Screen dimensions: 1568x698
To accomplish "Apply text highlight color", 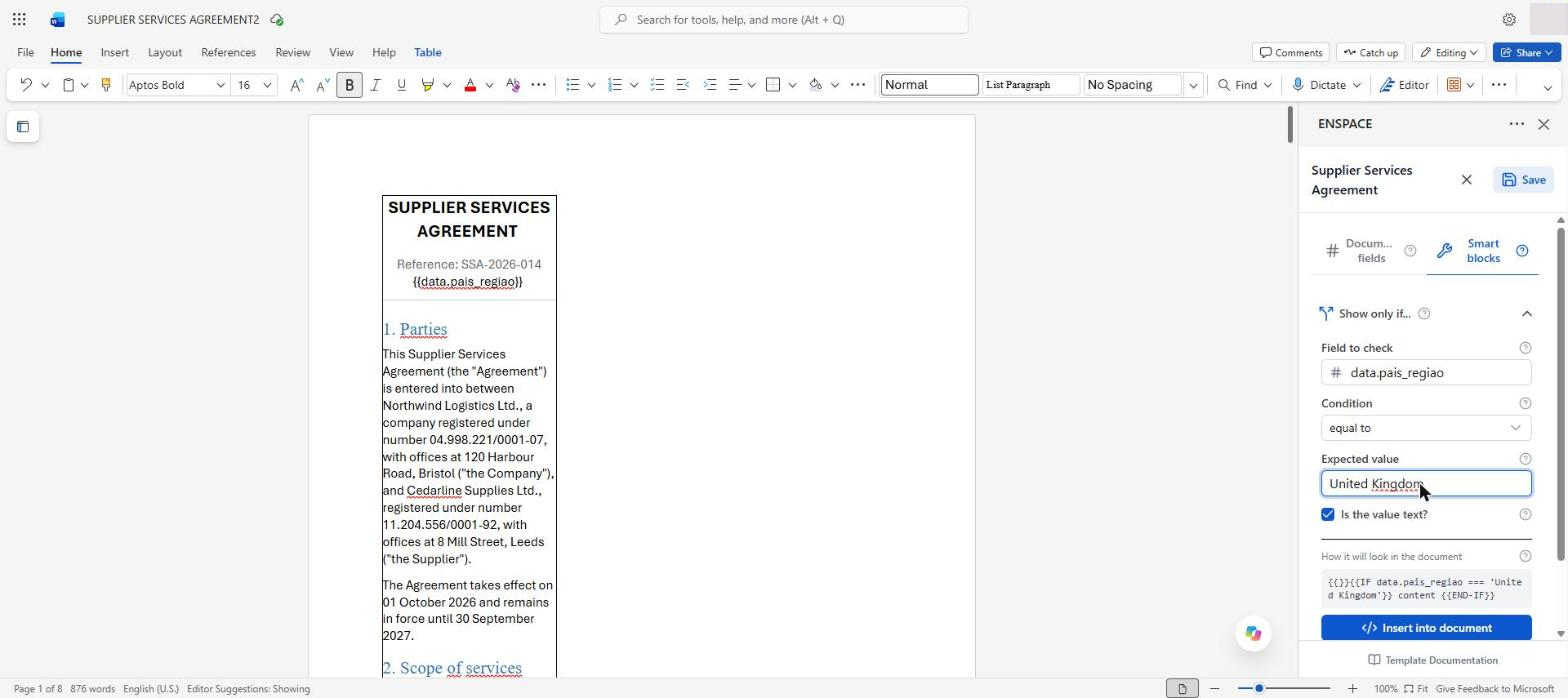I will point(427,85).
